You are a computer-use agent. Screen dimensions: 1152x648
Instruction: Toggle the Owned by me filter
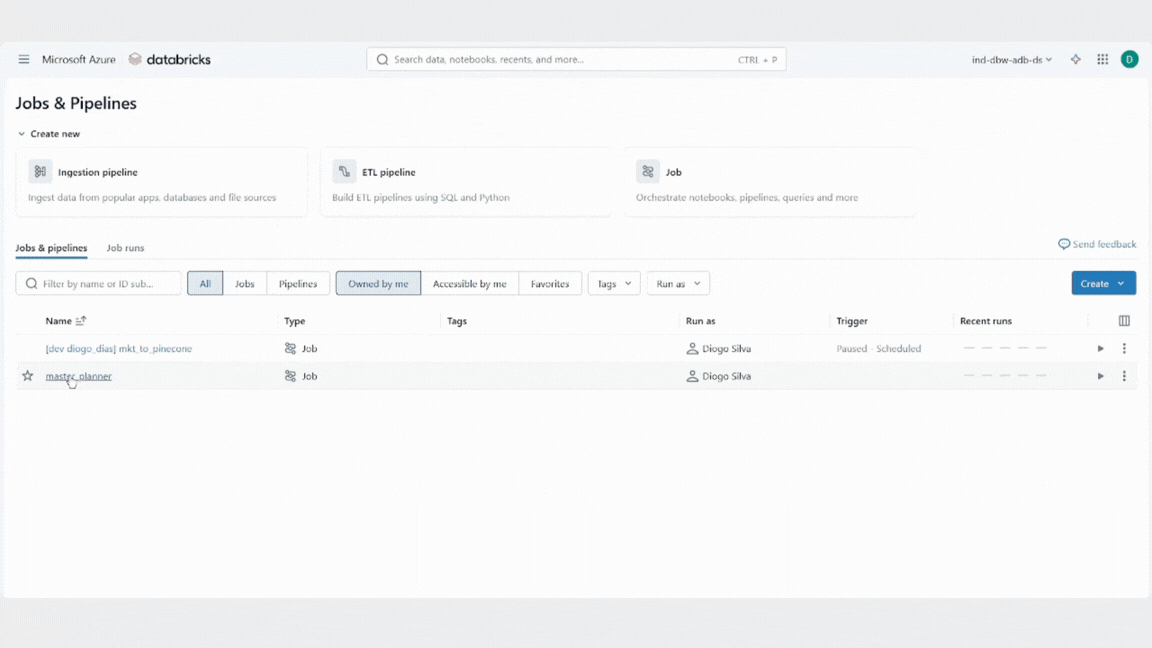378,284
